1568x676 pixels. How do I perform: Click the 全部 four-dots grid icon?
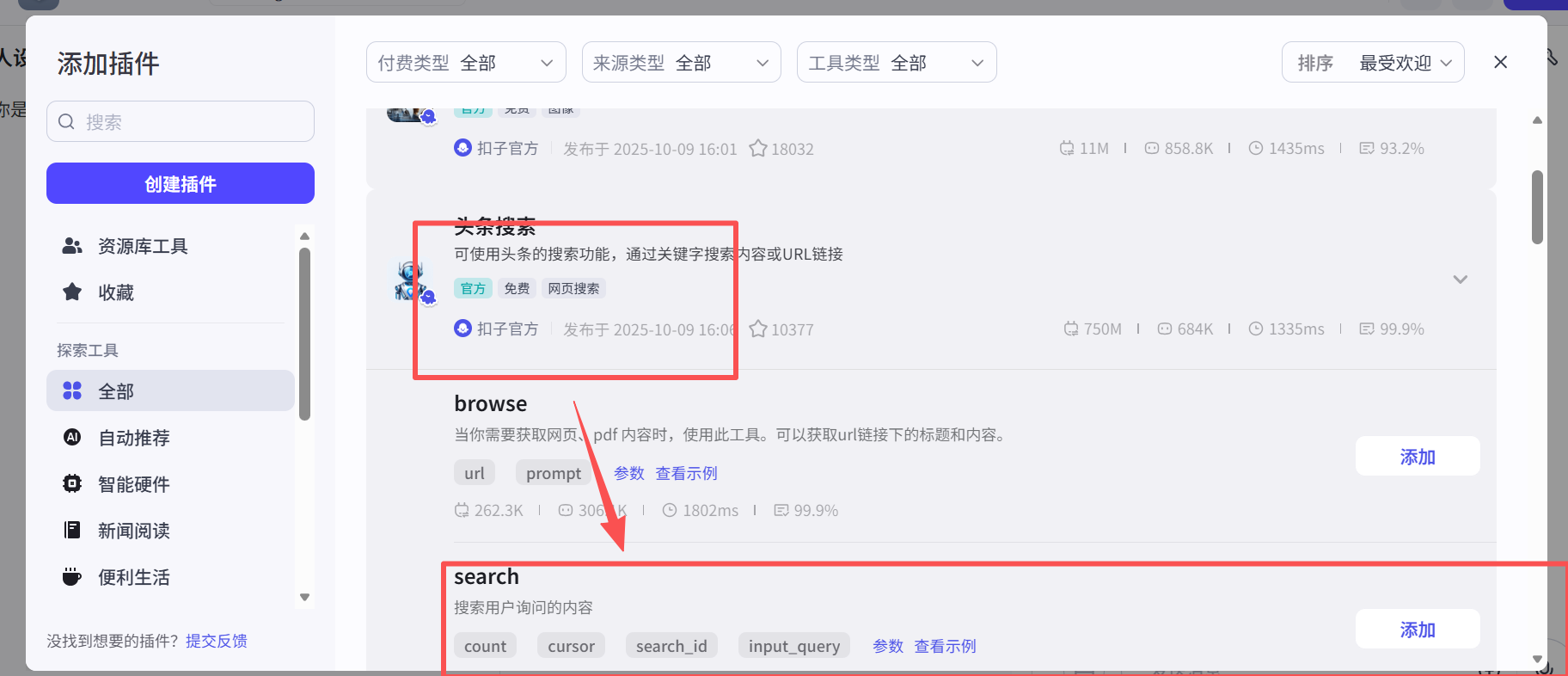click(72, 390)
